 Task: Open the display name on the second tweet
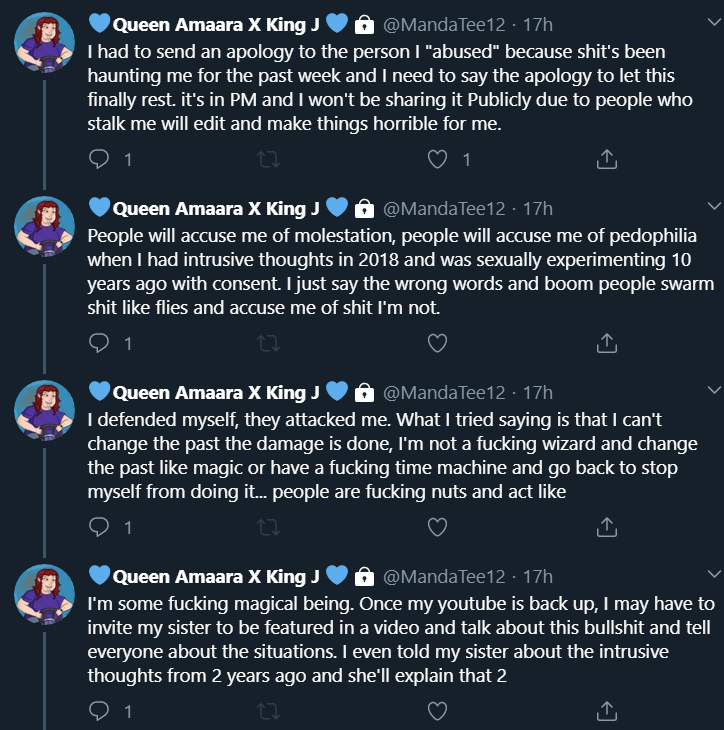(217, 208)
